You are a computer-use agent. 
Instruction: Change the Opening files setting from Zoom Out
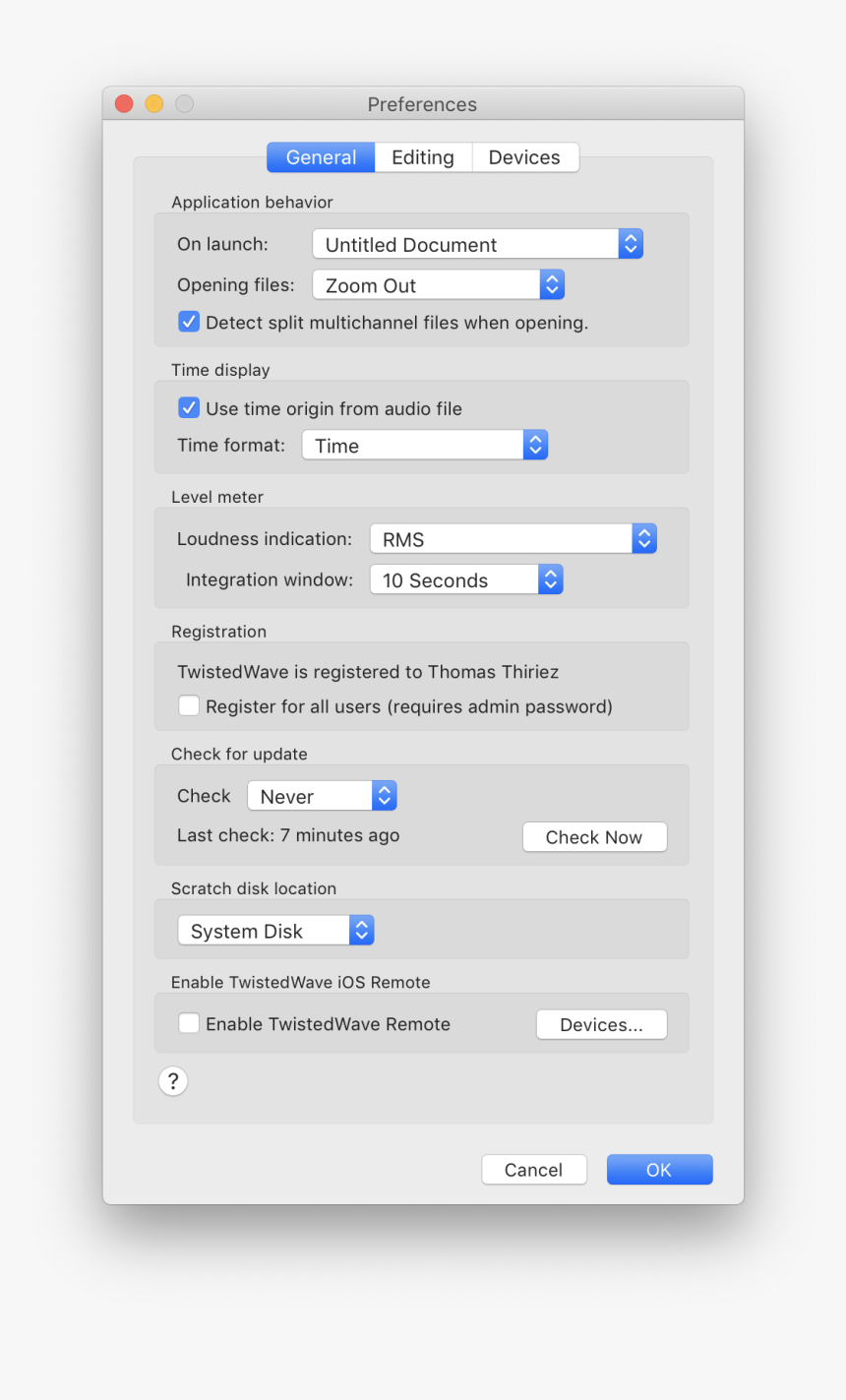[438, 284]
